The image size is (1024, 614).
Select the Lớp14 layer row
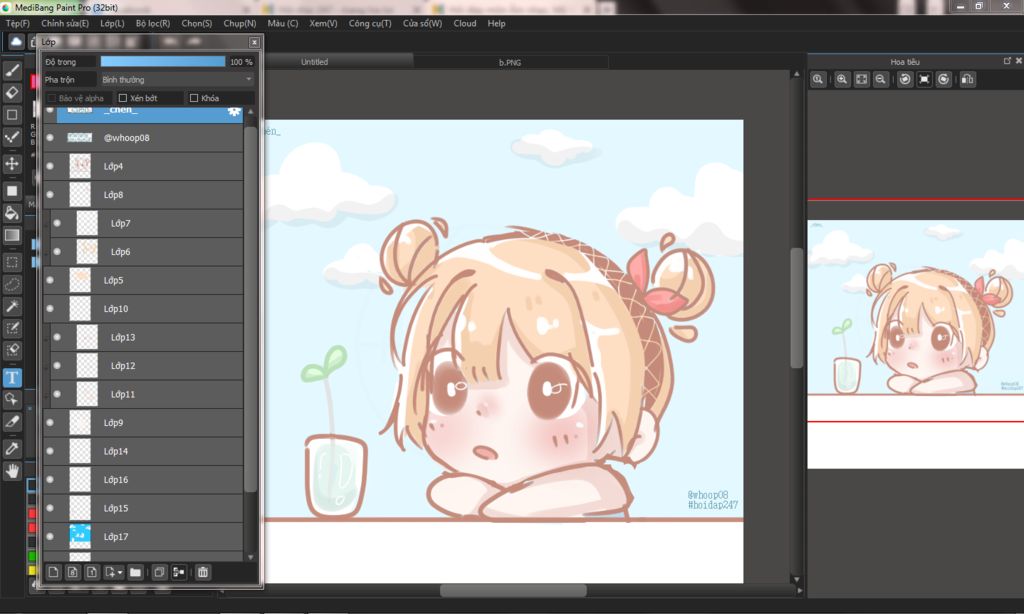pyautogui.click(x=143, y=451)
